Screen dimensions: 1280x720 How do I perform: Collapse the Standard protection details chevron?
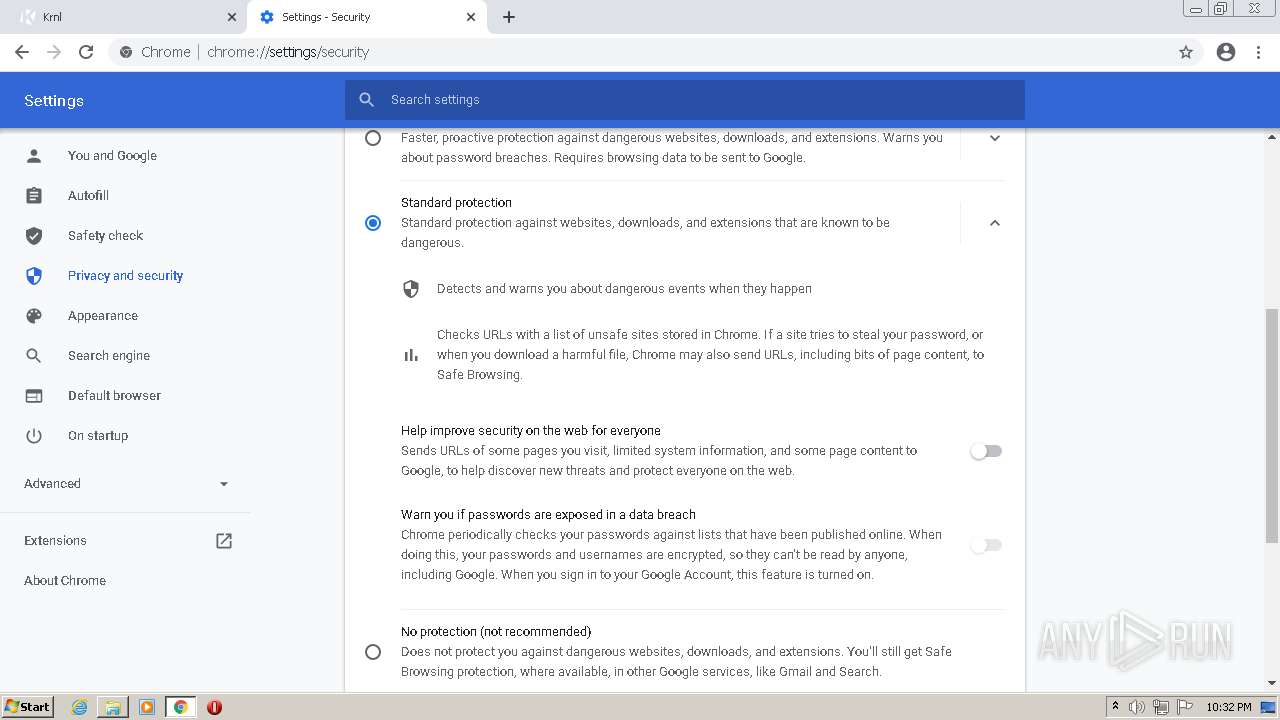pos(995,223)
